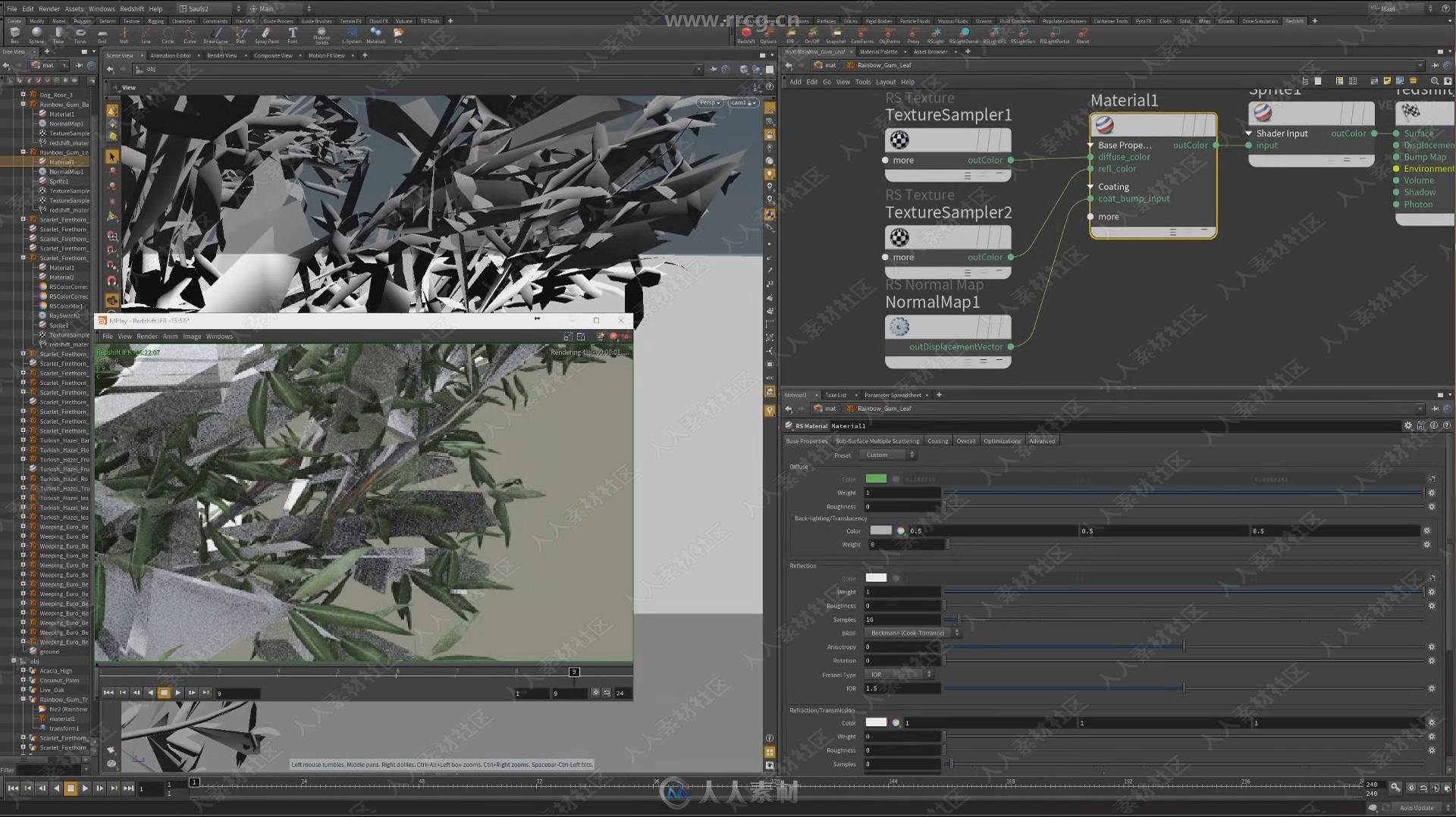1456x817 pixels.
Task: Open the Render View pane tab
Action: pos(221,55)
